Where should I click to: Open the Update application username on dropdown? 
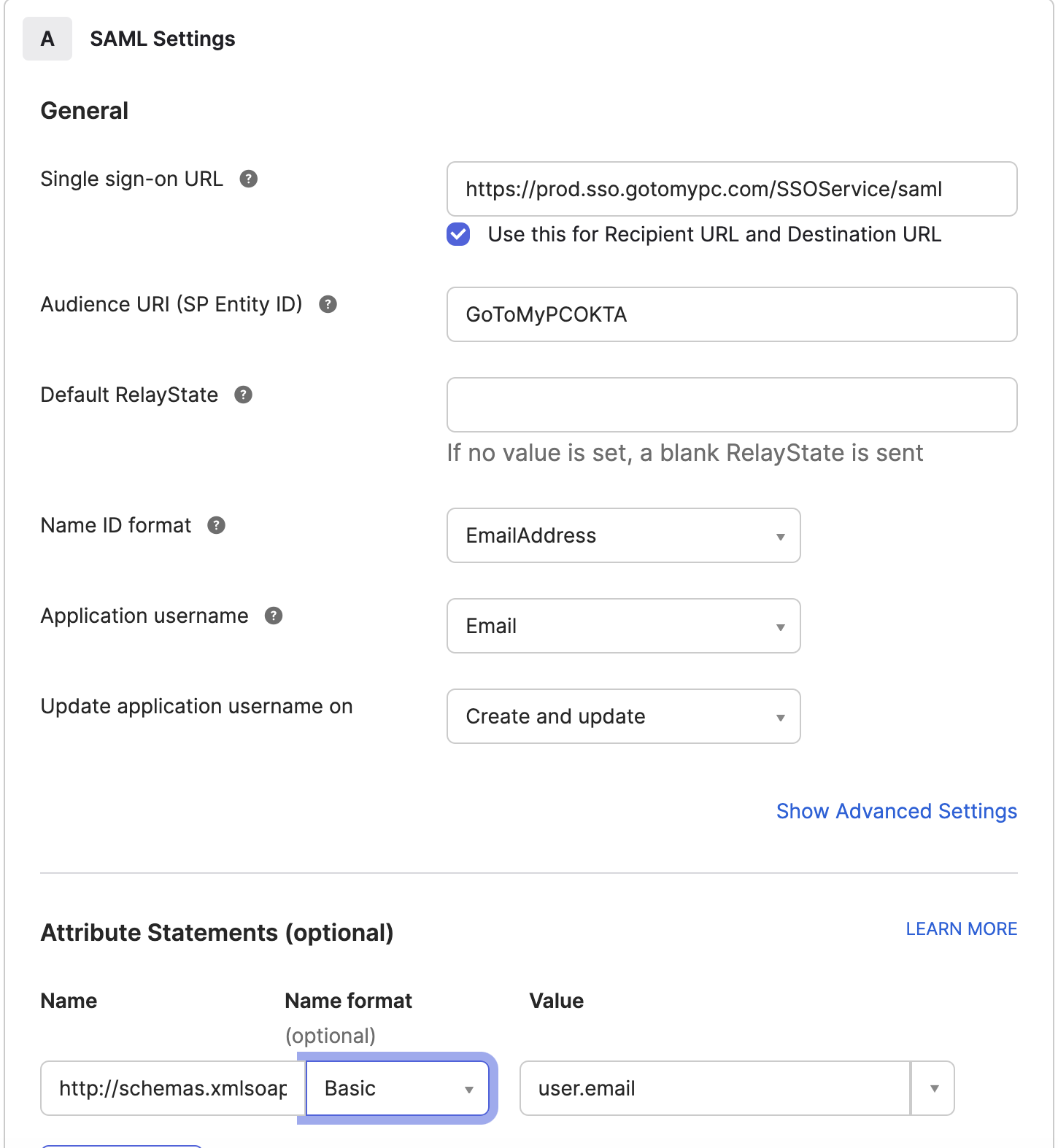(622, 716)
